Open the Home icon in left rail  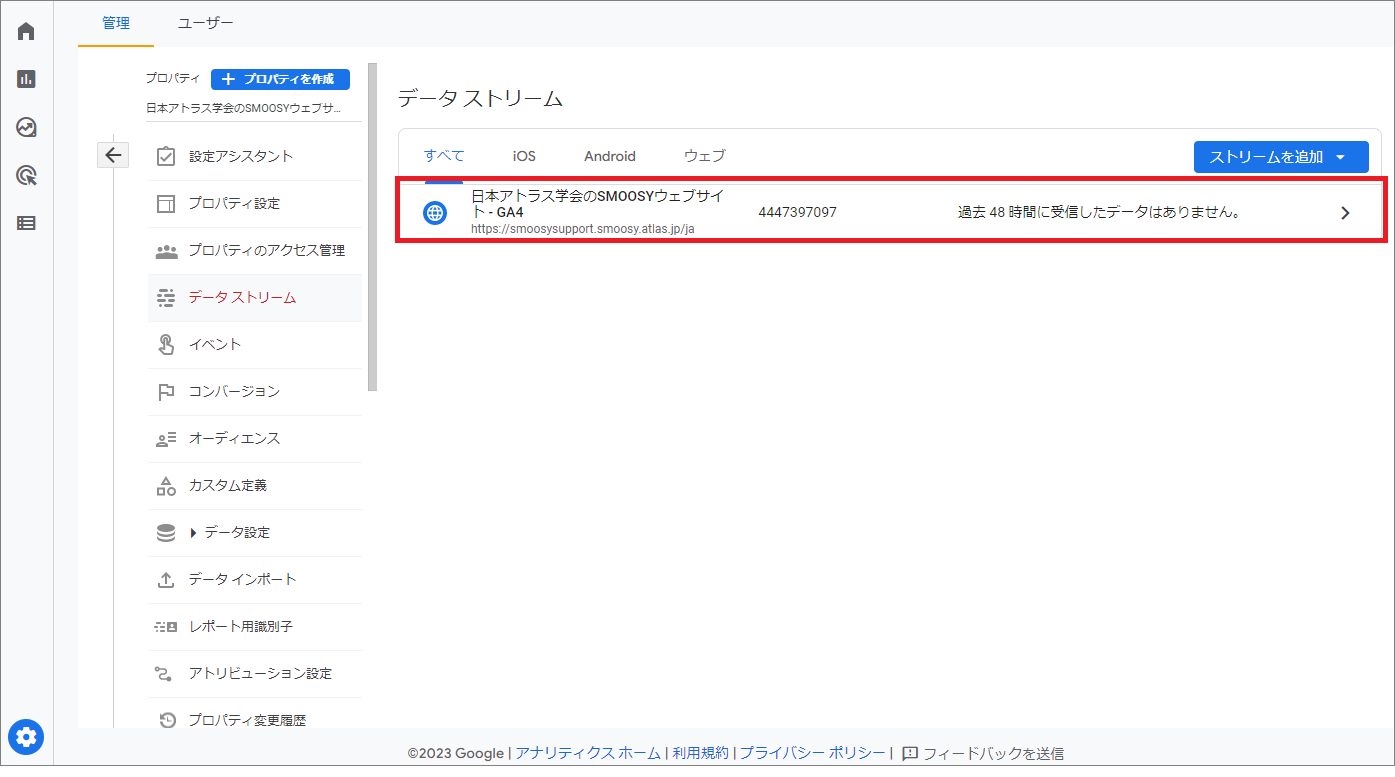click(x=26, y=31)
